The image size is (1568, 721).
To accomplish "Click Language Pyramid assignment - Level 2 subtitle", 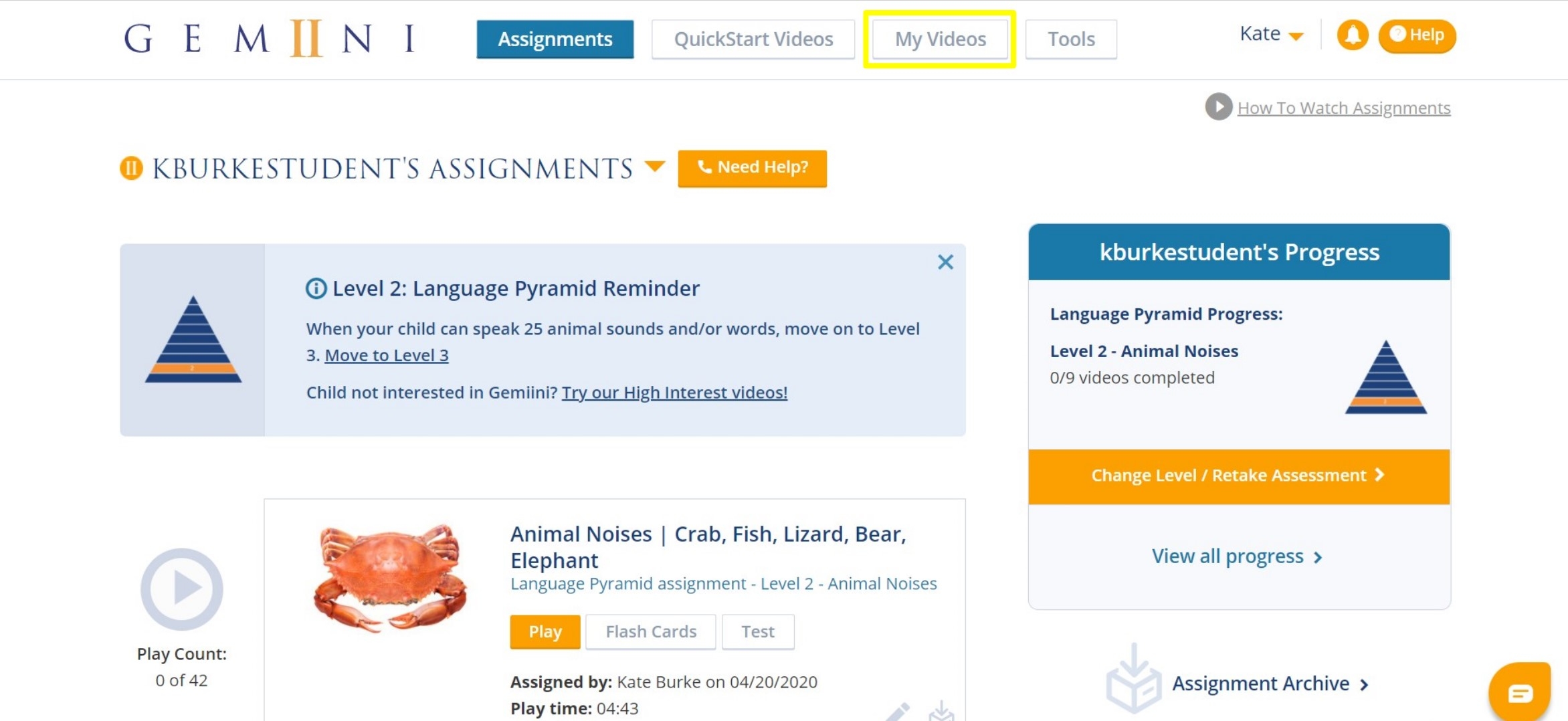I will pos(723,584).
